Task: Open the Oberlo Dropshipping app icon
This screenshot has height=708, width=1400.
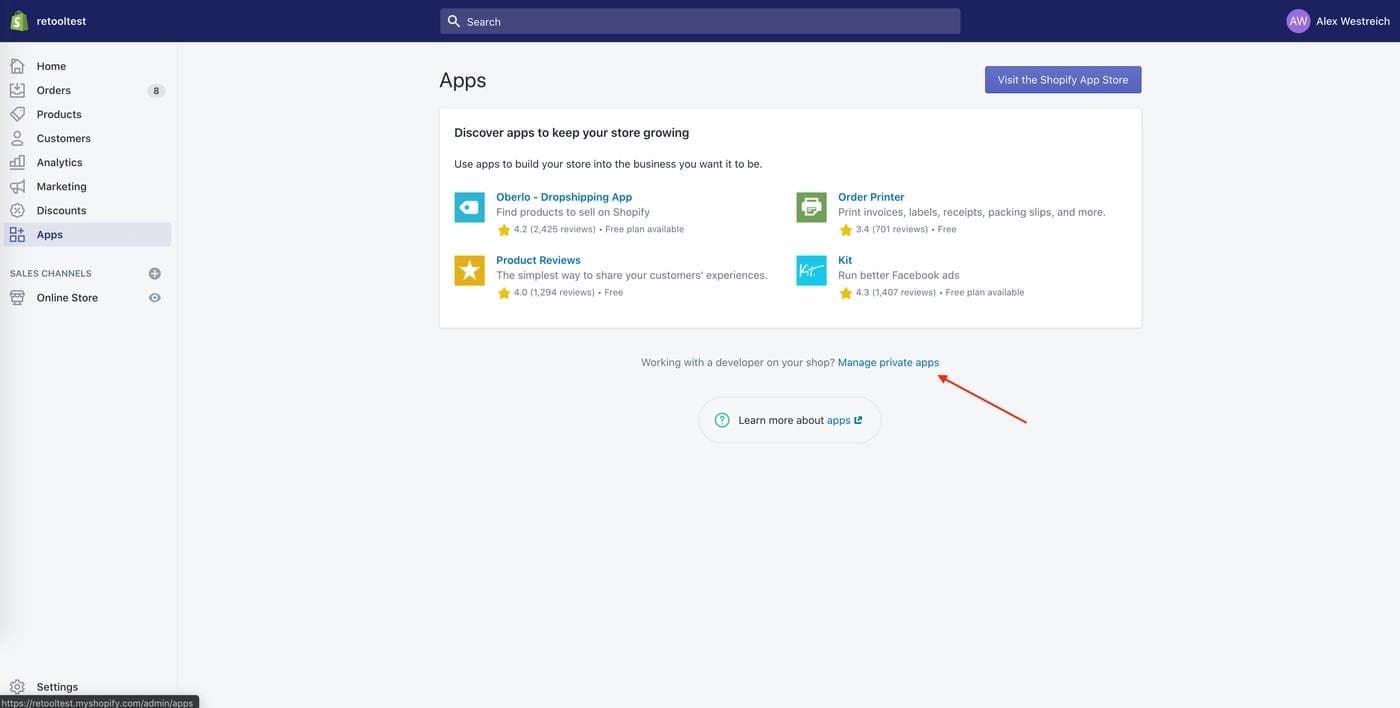Action: [469, 207]
